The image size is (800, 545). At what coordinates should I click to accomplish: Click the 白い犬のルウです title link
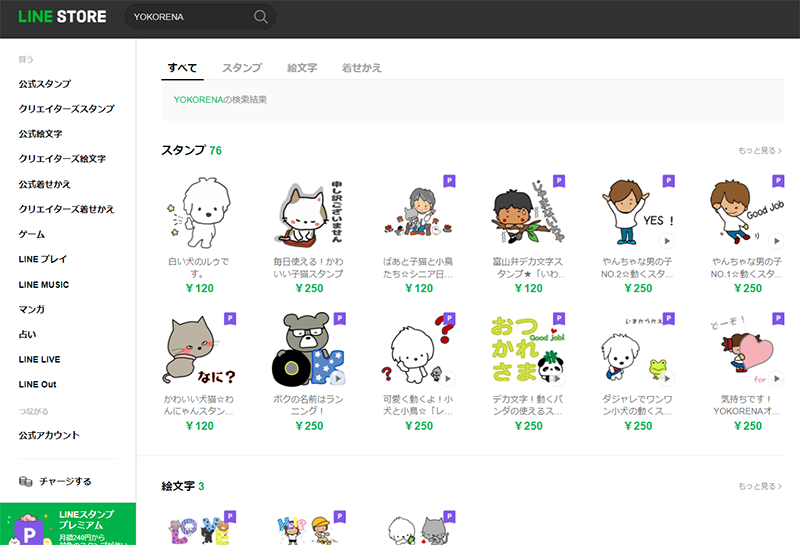click(199, 267)
